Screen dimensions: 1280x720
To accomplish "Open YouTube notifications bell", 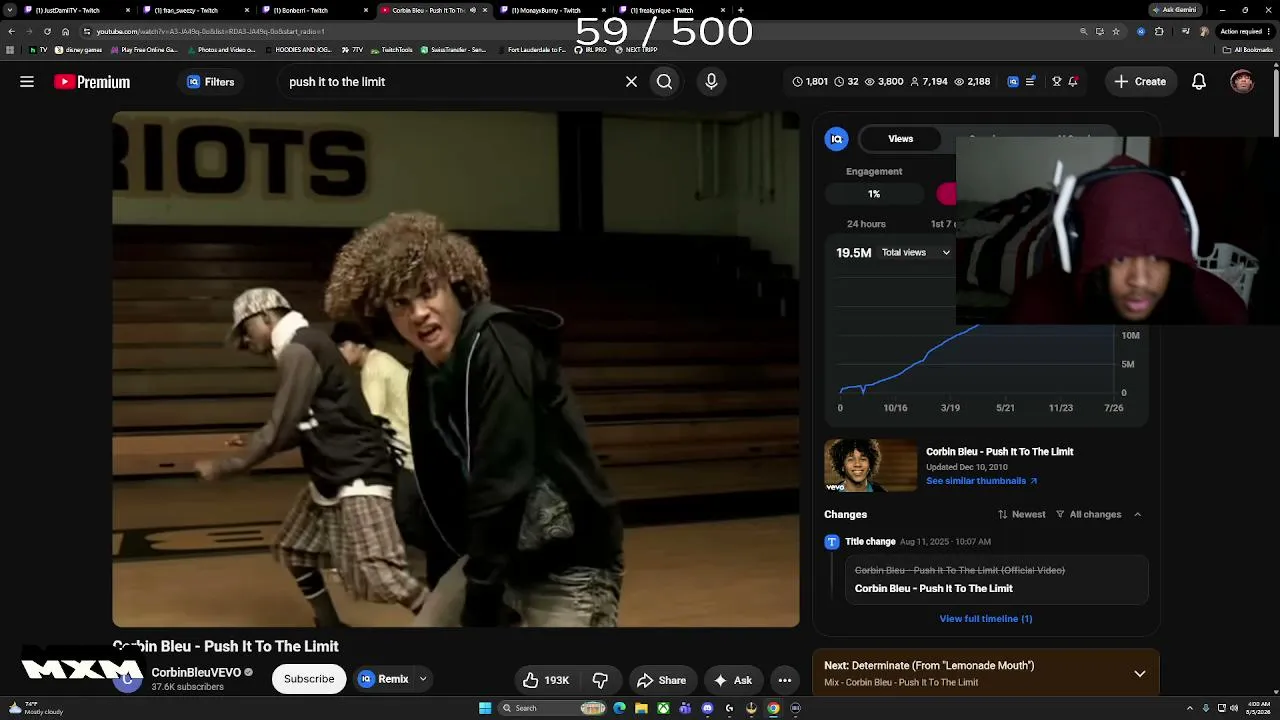I will (x=1198, y=82).
